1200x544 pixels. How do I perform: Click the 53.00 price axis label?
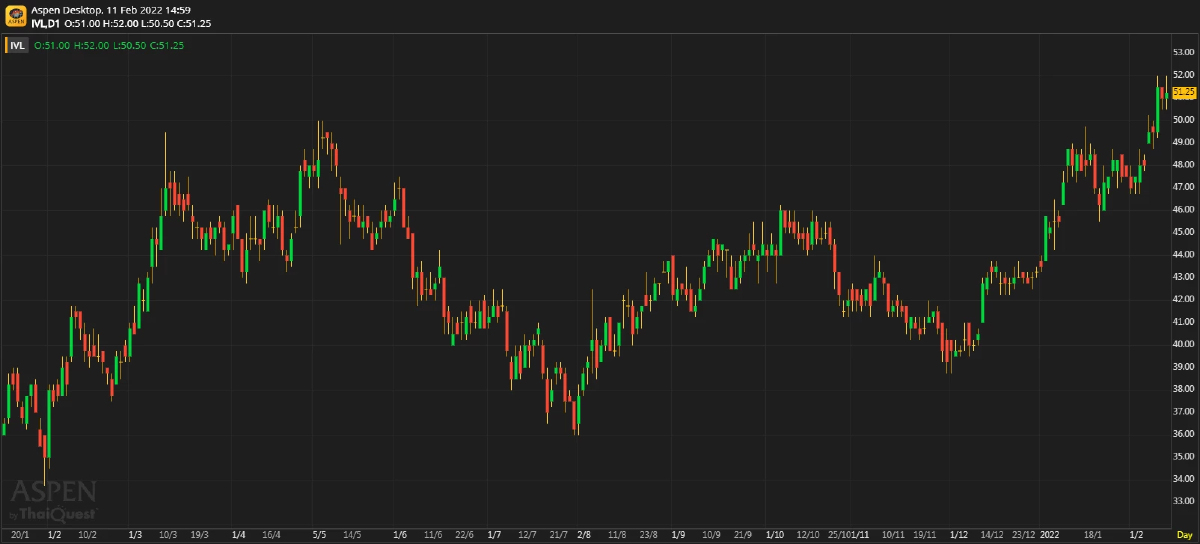pos(1184,52)
